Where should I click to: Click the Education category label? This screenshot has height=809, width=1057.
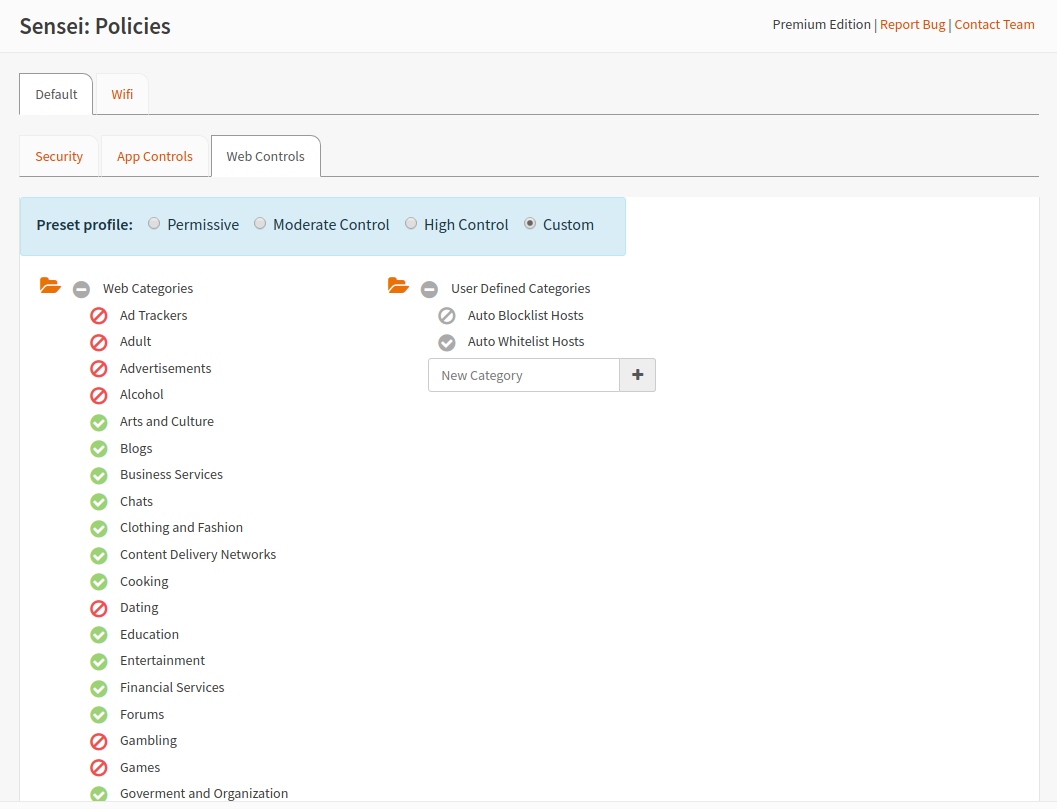pos(149,634)
